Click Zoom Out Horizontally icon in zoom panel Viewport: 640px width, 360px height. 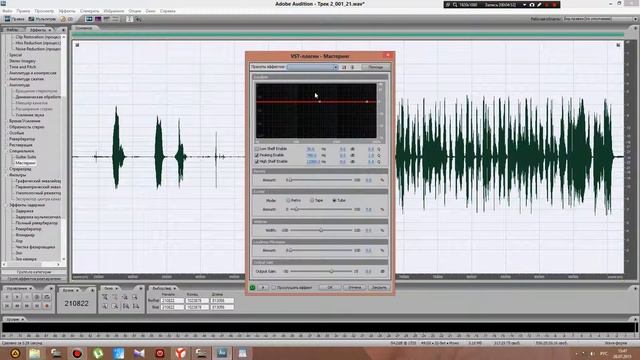pos(115,298)
